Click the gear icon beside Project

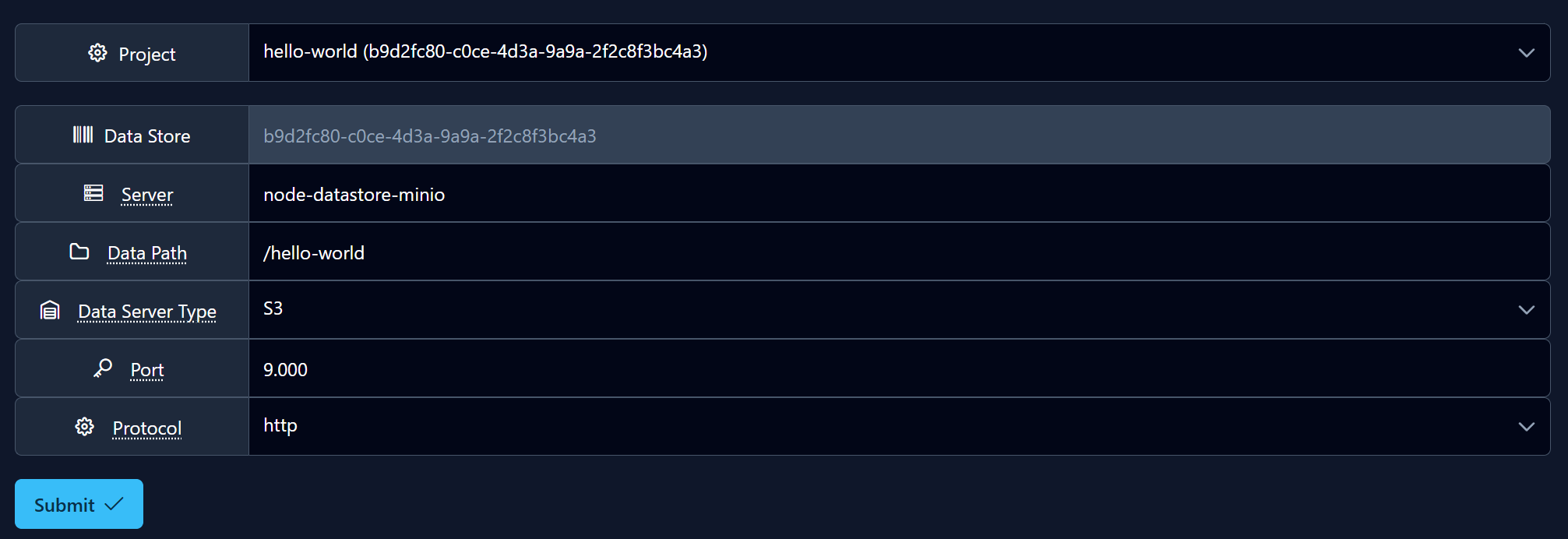click(97, 53)
